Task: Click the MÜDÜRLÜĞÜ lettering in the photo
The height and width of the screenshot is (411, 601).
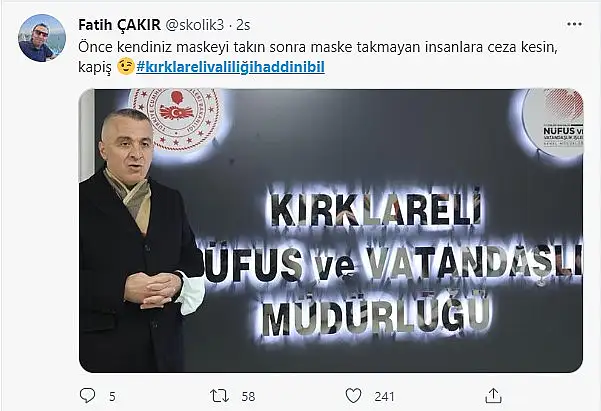Action: point(377,311)
